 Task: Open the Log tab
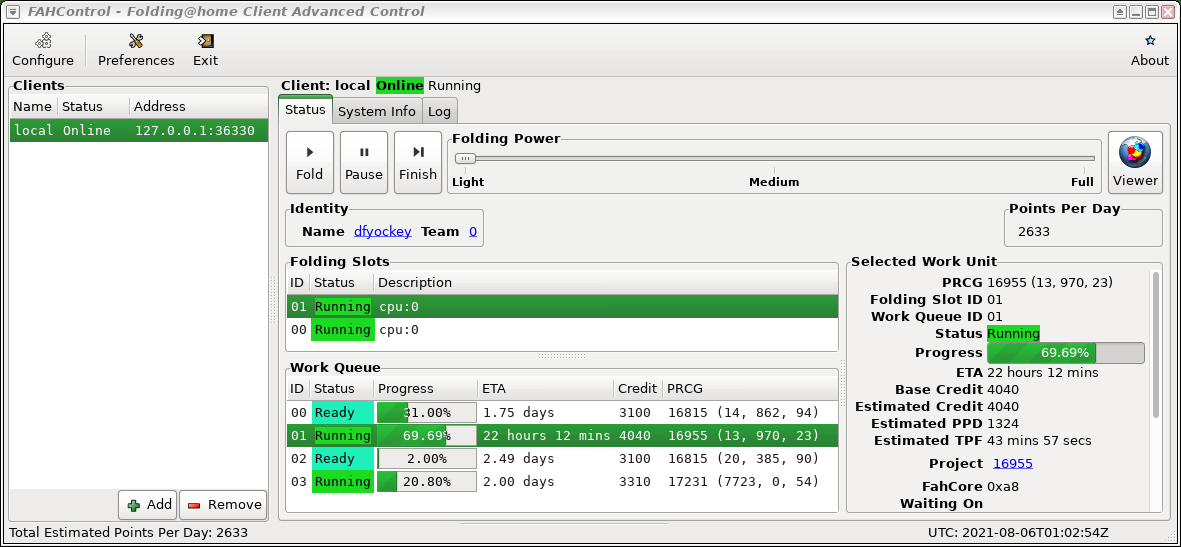tap(439, 112)
